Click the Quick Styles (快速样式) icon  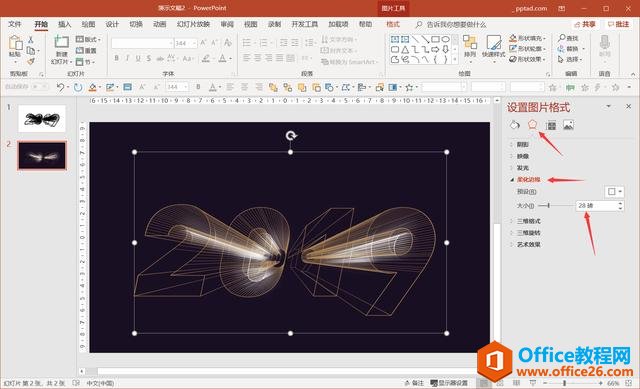pyautogui.click(x=493, y=46)
